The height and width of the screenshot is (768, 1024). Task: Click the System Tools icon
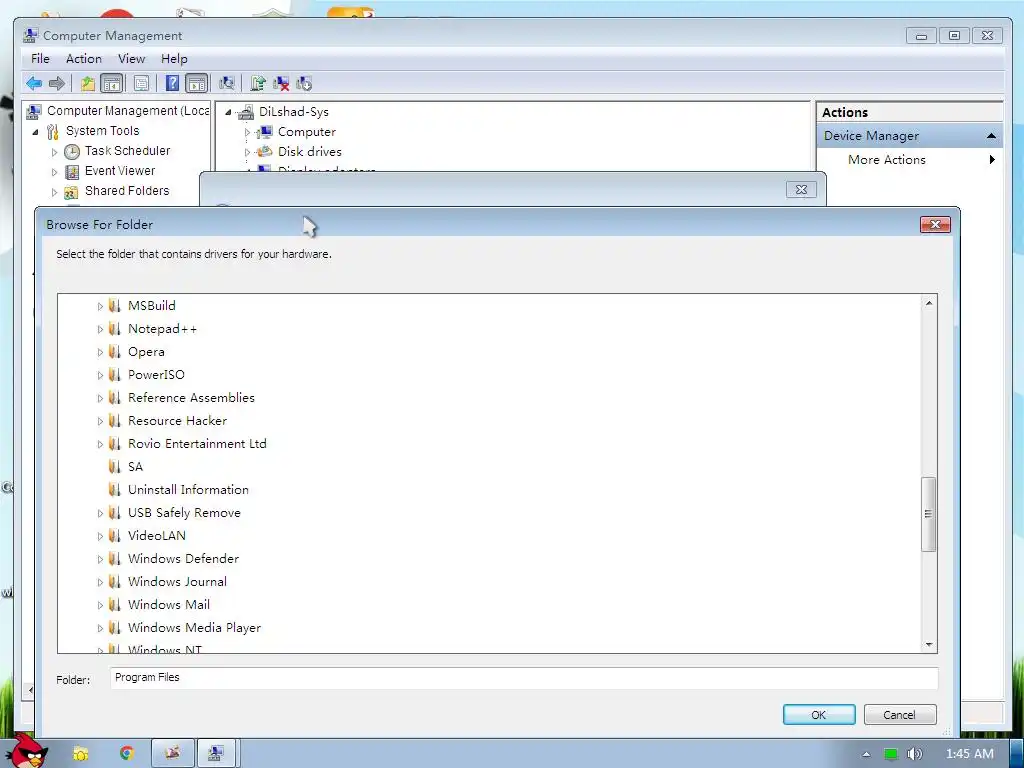[x=52, y=132]
